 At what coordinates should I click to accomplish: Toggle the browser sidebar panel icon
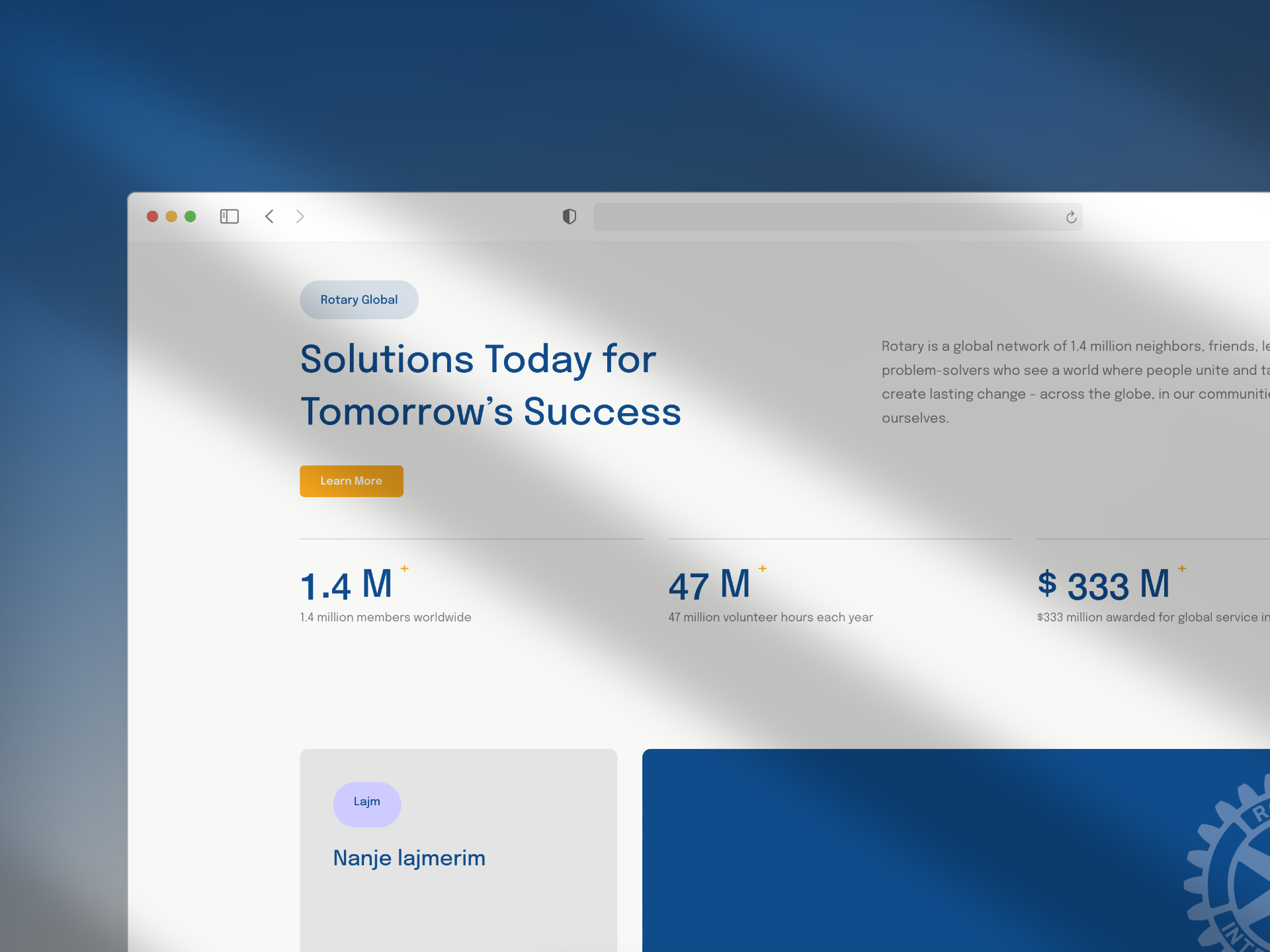(x=229, y=216)
